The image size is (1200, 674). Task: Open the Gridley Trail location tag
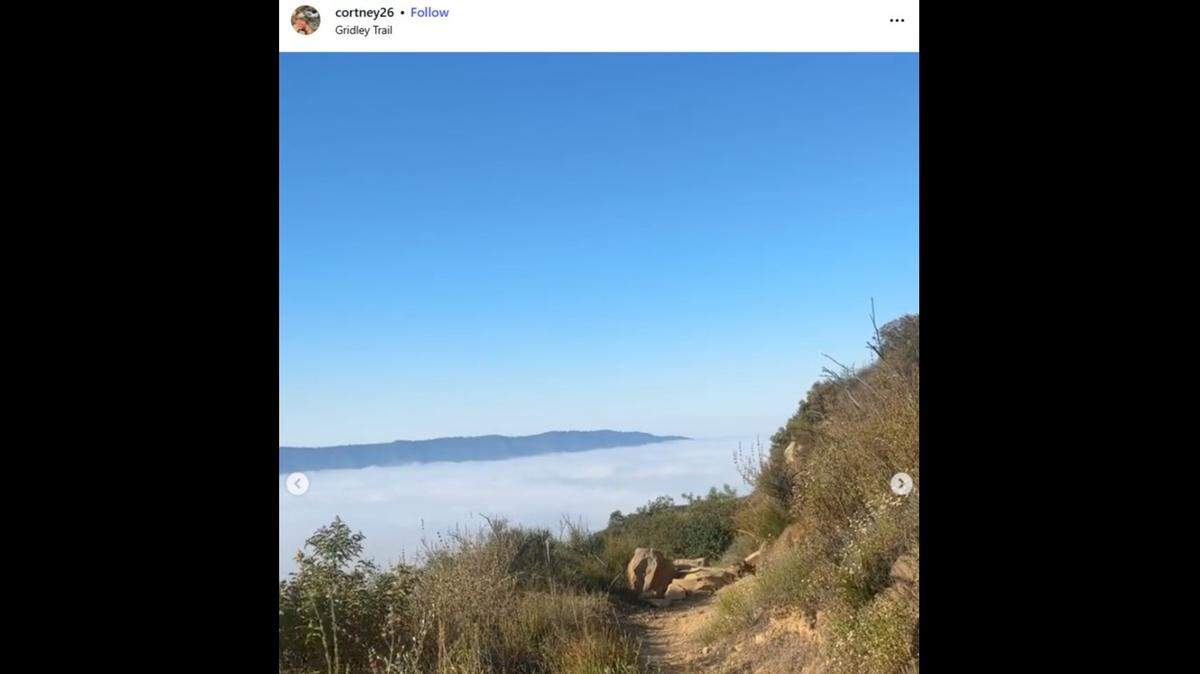pyautogui.click(x=363, y=30)
